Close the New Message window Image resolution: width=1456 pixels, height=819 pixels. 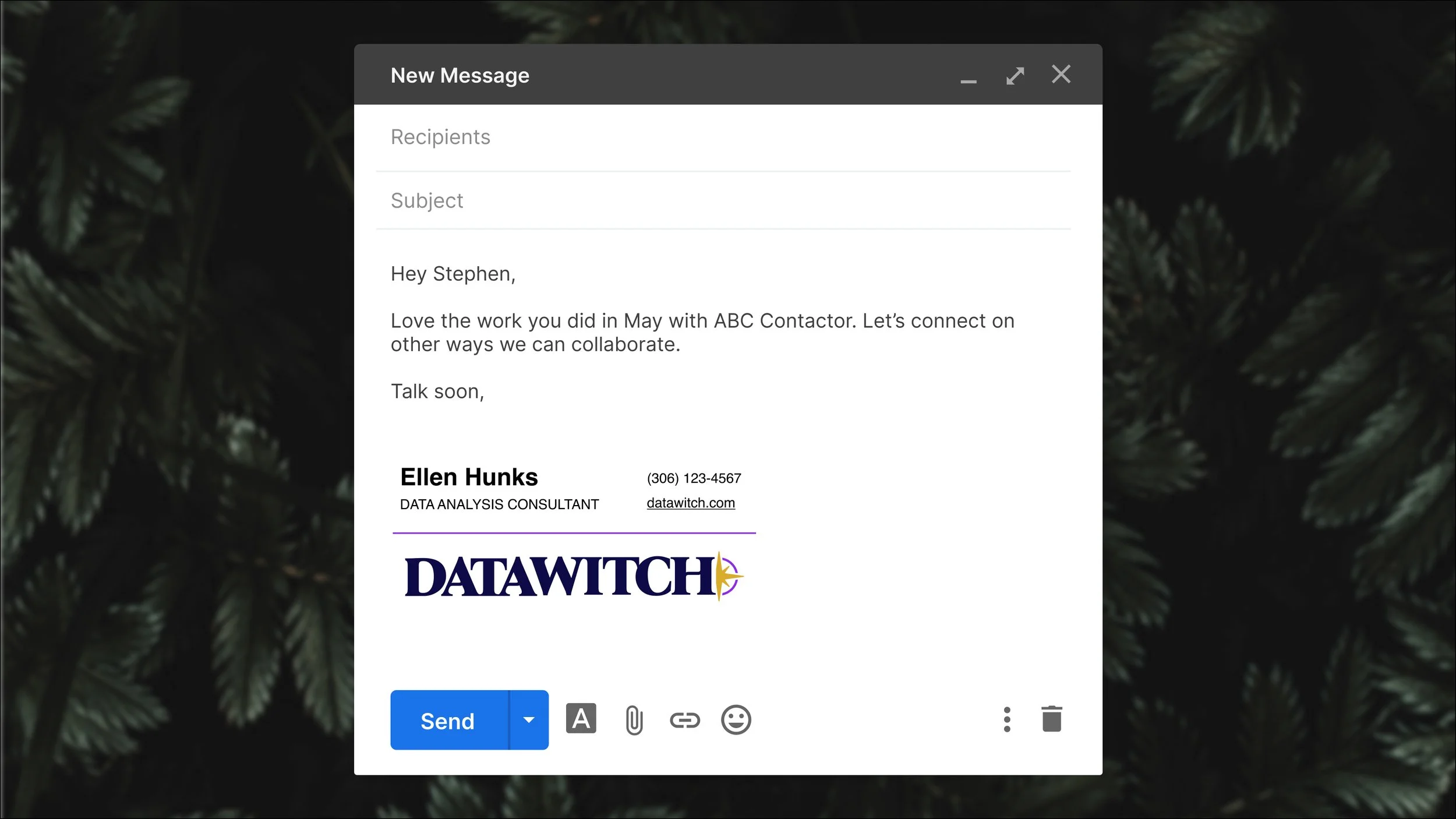click(x=1061, y=74)
